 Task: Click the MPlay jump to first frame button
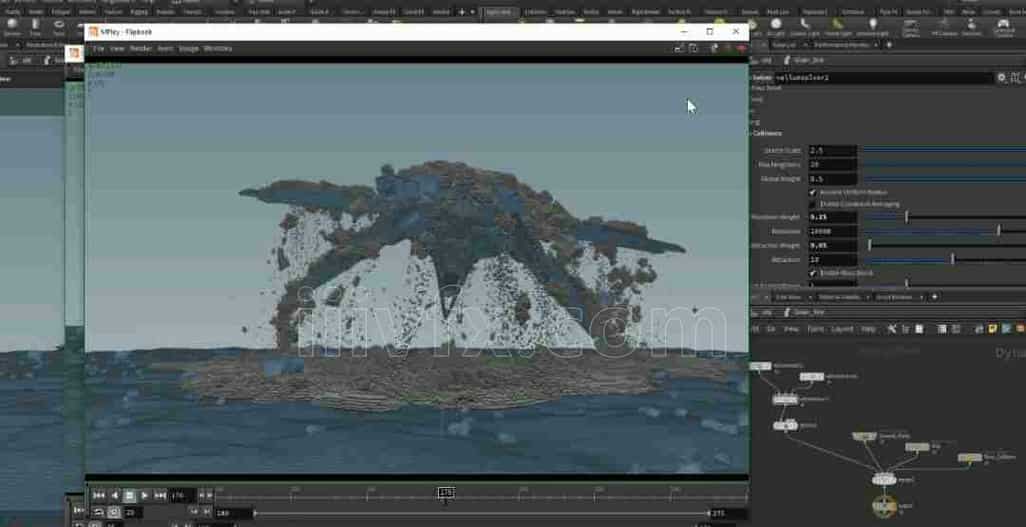click(98, 495)
